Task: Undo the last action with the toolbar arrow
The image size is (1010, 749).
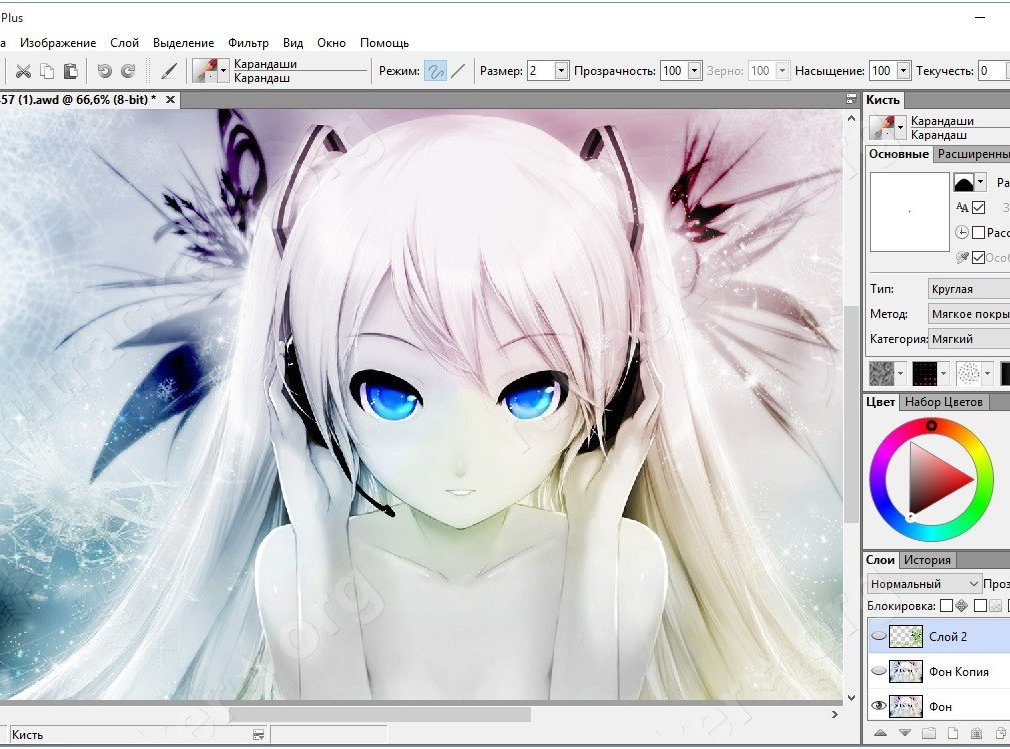Action: point(104,71)
